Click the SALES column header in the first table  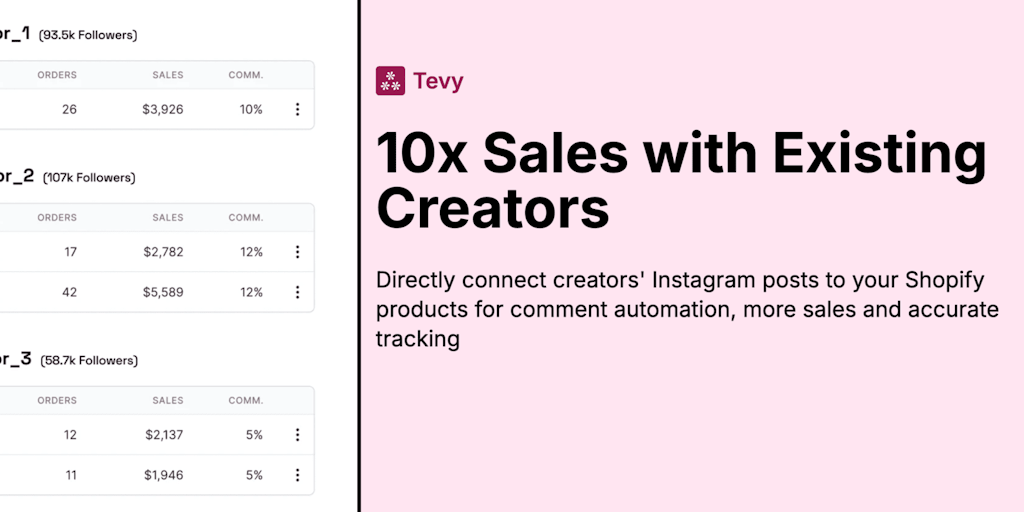pyautogui.click(x=168, y=75)
